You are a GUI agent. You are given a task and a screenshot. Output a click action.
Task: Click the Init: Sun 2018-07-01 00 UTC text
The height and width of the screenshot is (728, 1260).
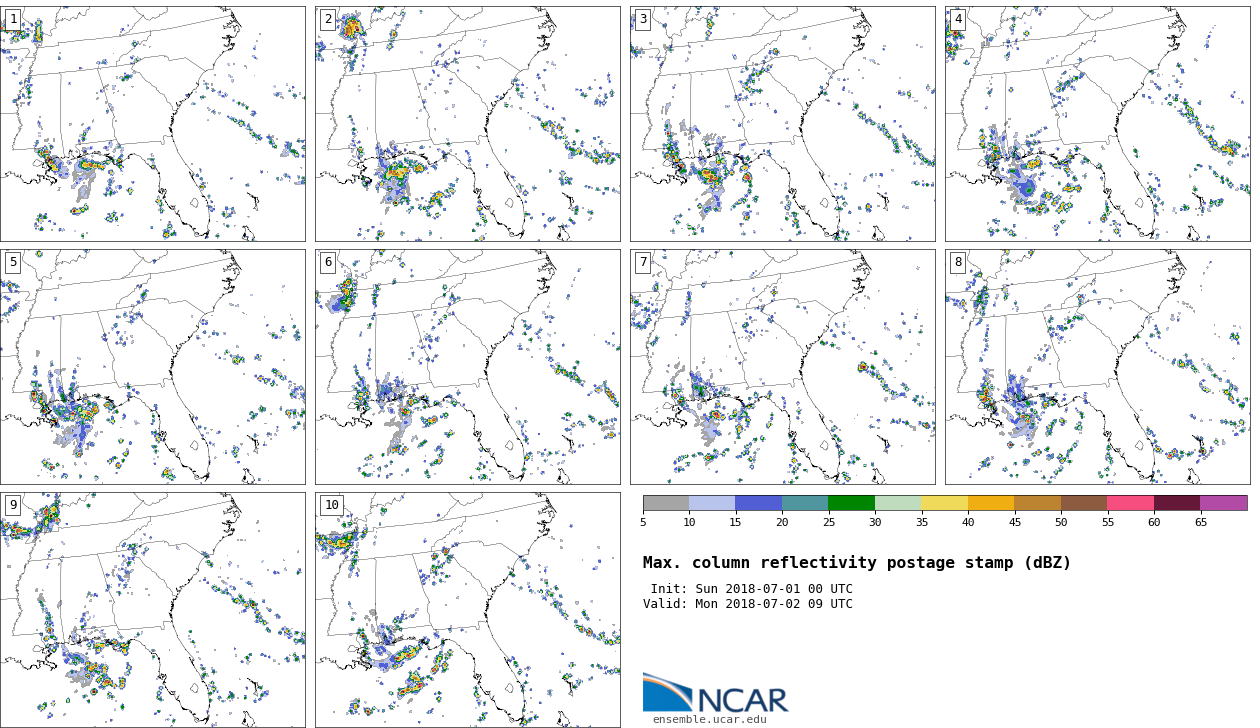coord(752,589)
